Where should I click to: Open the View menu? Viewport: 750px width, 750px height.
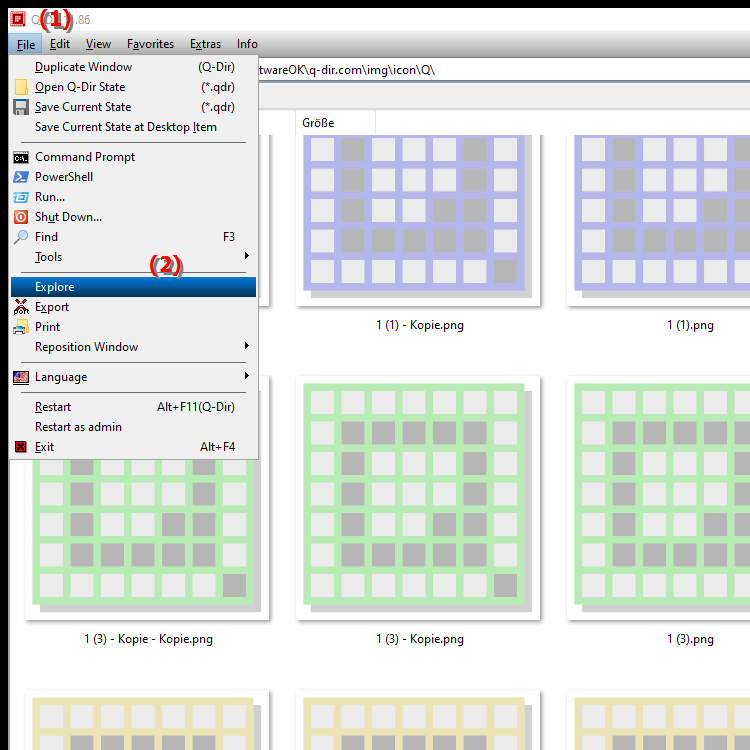(x=98, y=44)
